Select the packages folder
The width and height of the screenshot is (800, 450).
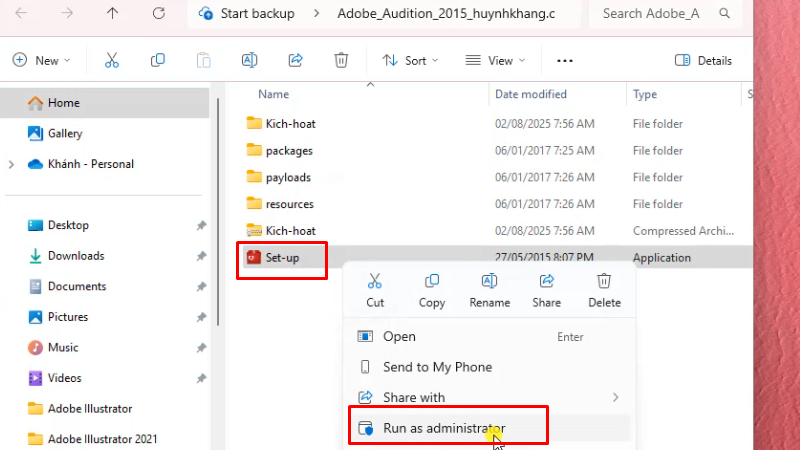pos(289,151)
